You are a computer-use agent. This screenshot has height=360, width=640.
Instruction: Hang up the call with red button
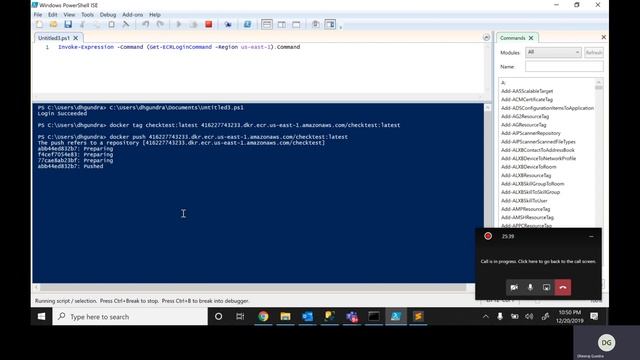click(563, 287)
